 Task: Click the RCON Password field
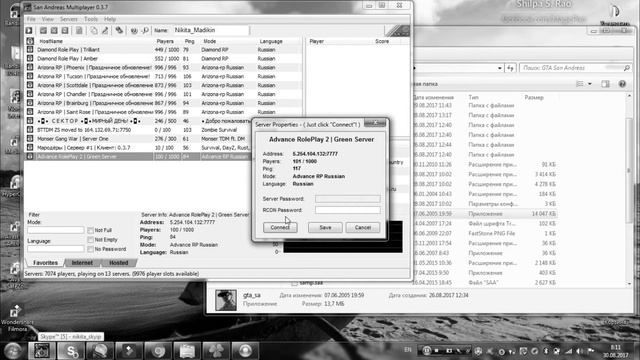coord(348,210)
